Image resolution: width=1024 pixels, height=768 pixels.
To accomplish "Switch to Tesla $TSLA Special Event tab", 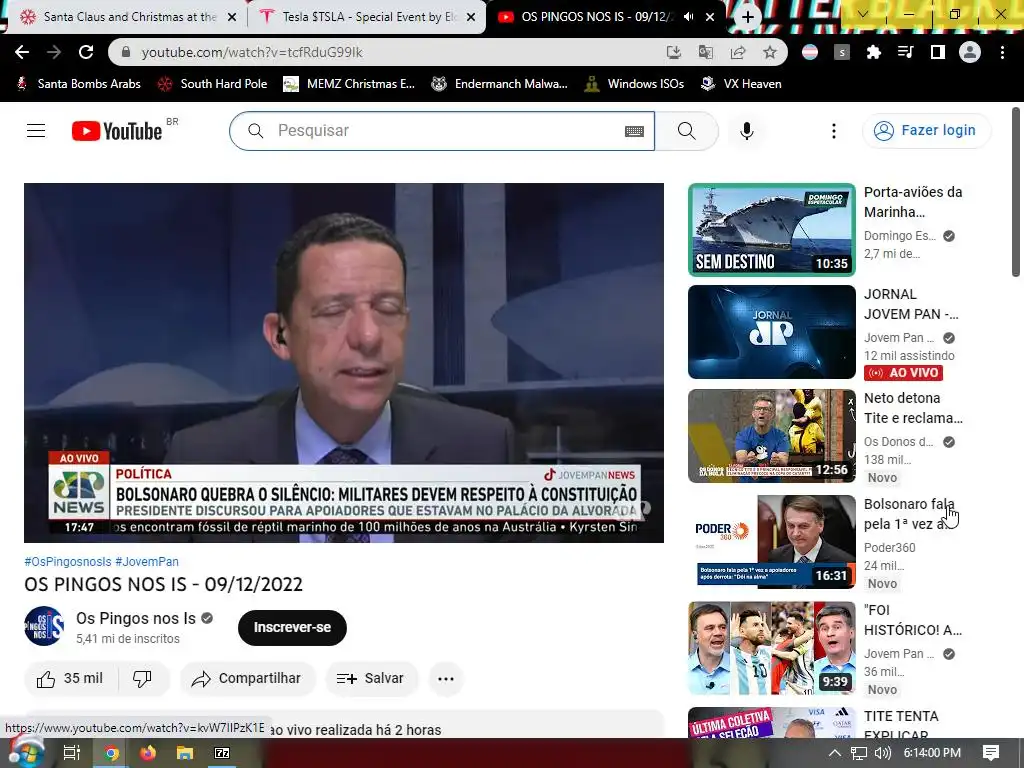I will pyautogui.click(x=368, y=17).
